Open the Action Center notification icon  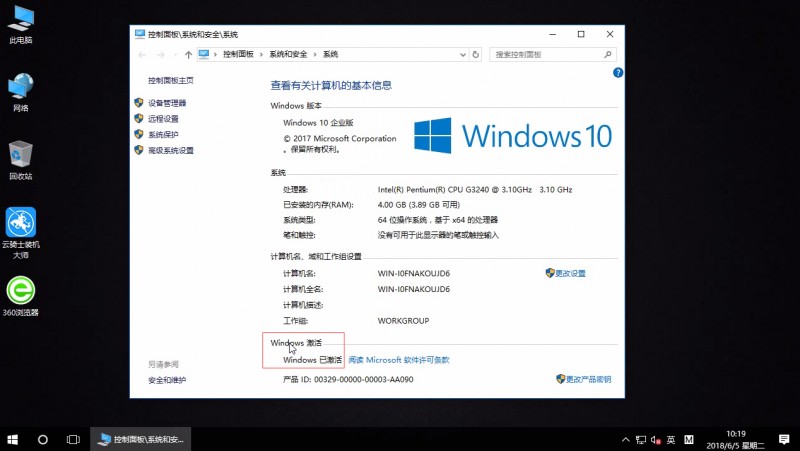[x=785, y=439]
